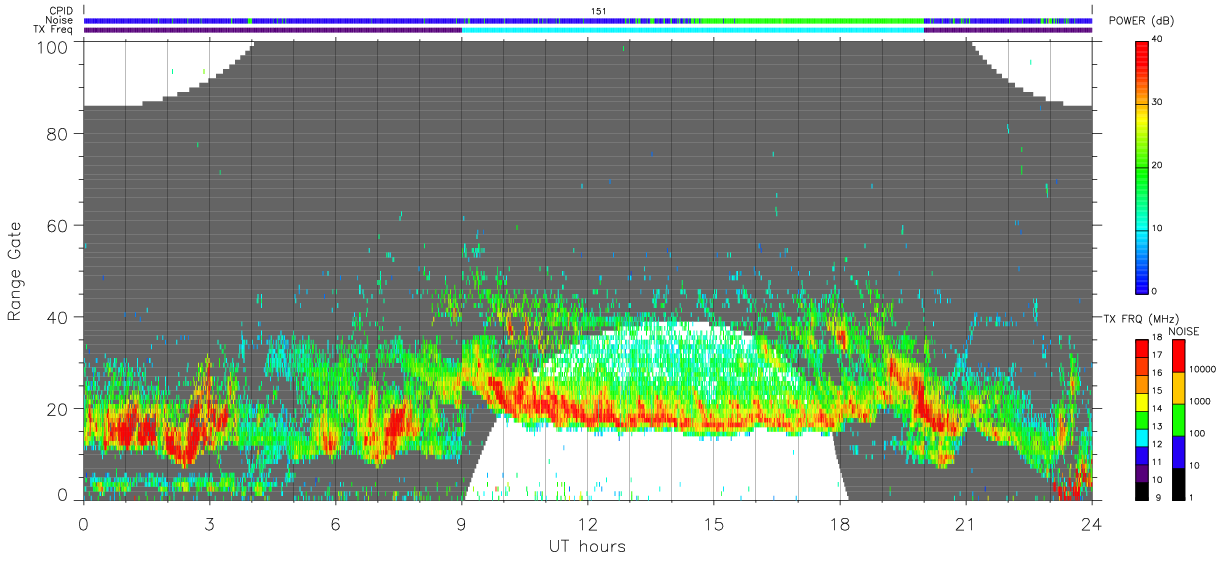
Task: Click the CPID value 151
Action: click(x=601, y=11)
